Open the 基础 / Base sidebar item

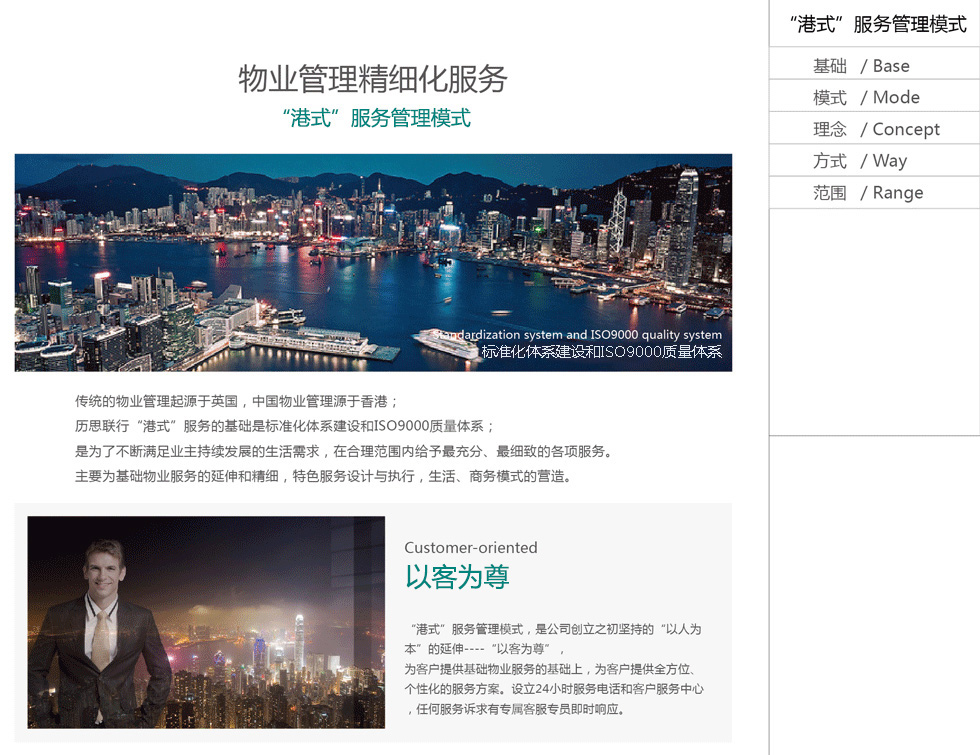coord(874,66)
